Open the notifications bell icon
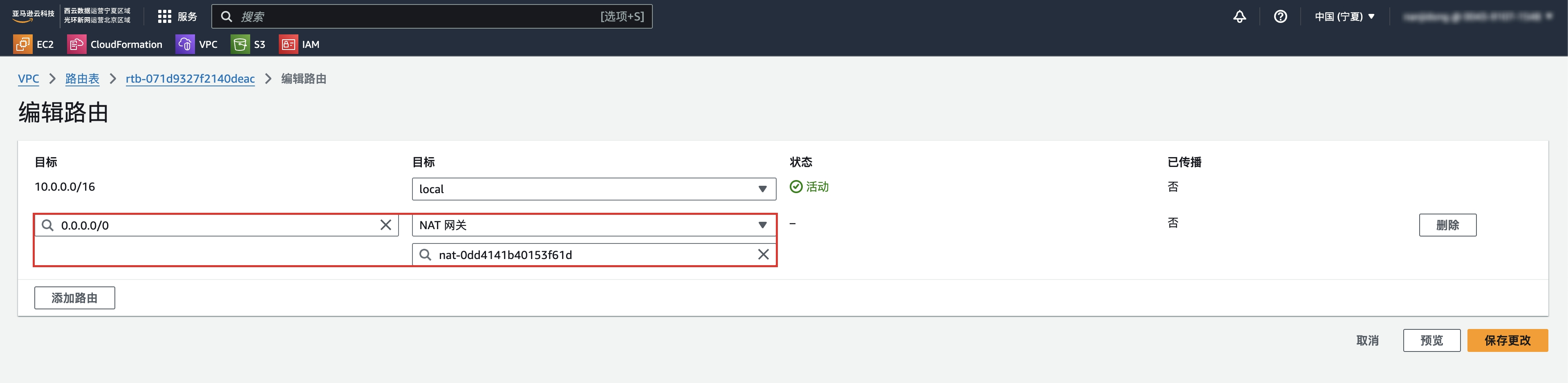The height and width of the screenshot is (383, 1568). pyautogui.click(x=1239, y=16)
